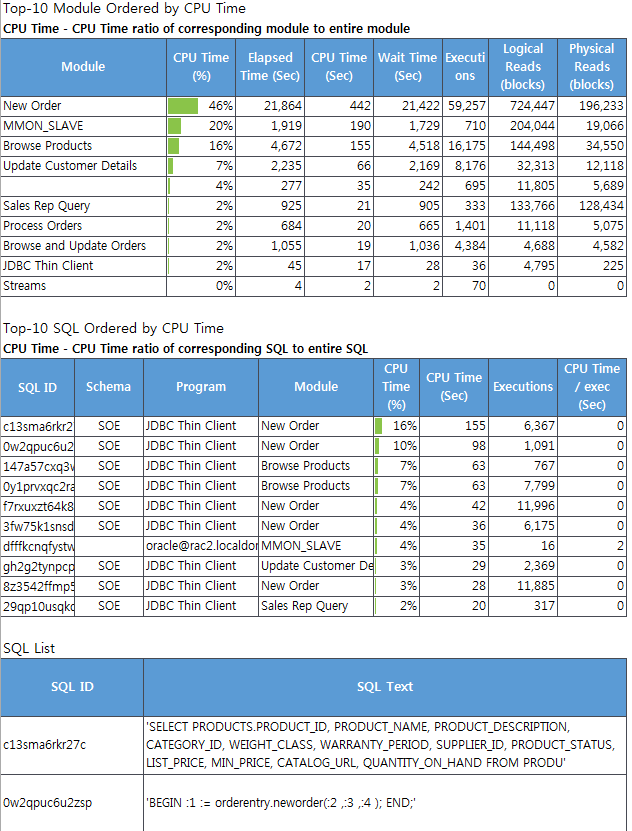Click executions value 7,799
Viewport: 632px width, 831px height.
point(539,486)
